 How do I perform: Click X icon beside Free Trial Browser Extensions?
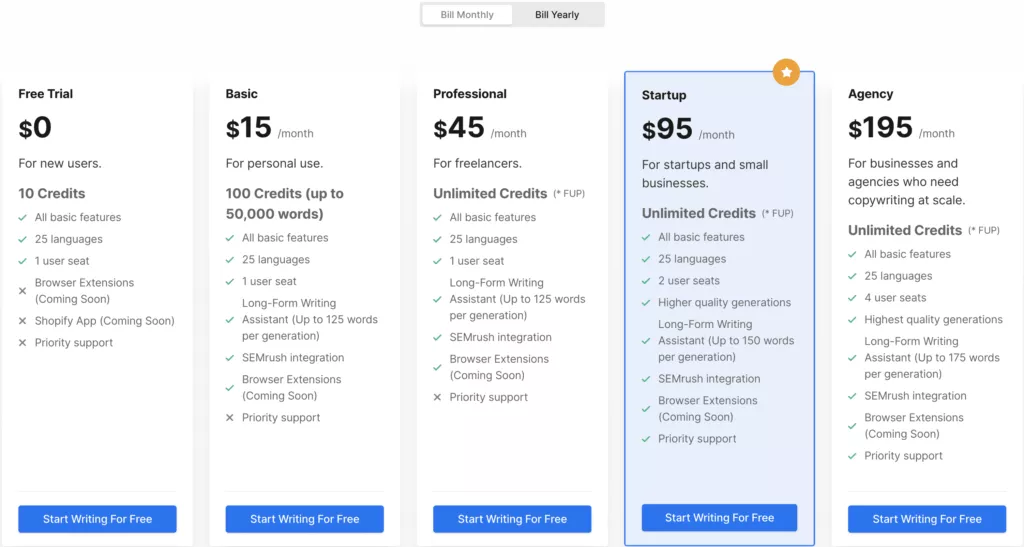[x=22, y=291]
